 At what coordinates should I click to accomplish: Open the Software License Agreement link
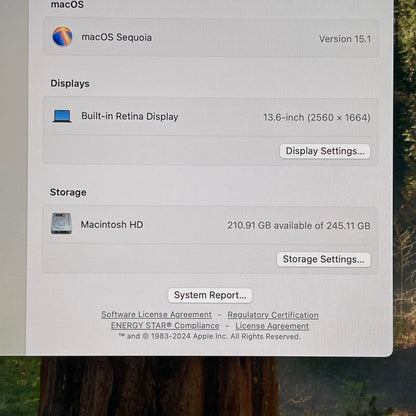156,315
